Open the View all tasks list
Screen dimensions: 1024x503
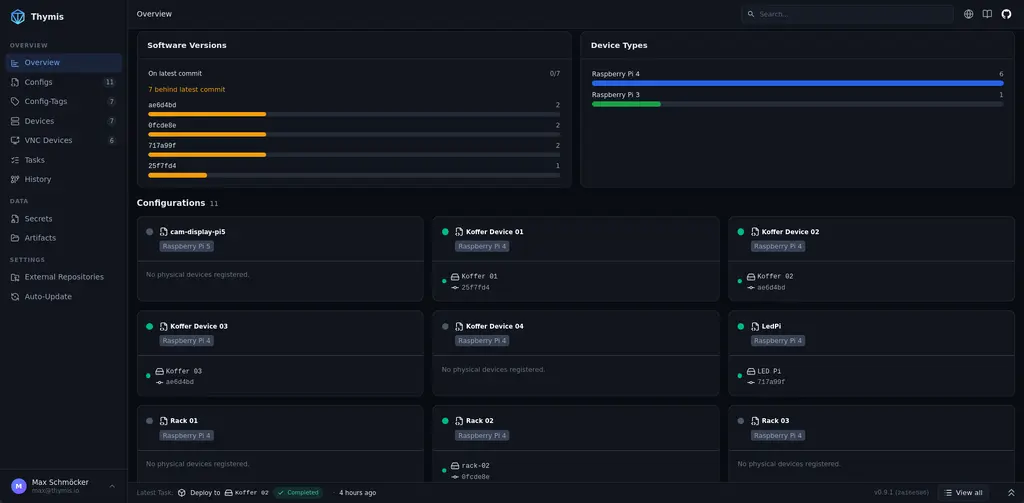pyautogui.click(x=963, y=493)
